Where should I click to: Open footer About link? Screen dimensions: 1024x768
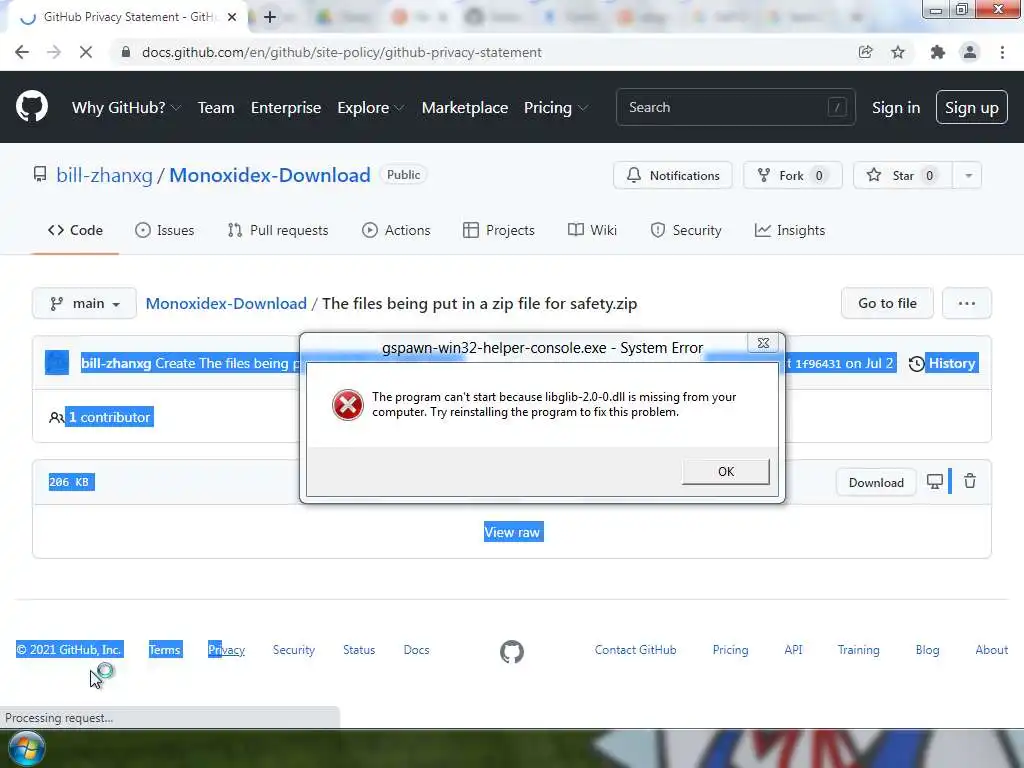point(991,650)
